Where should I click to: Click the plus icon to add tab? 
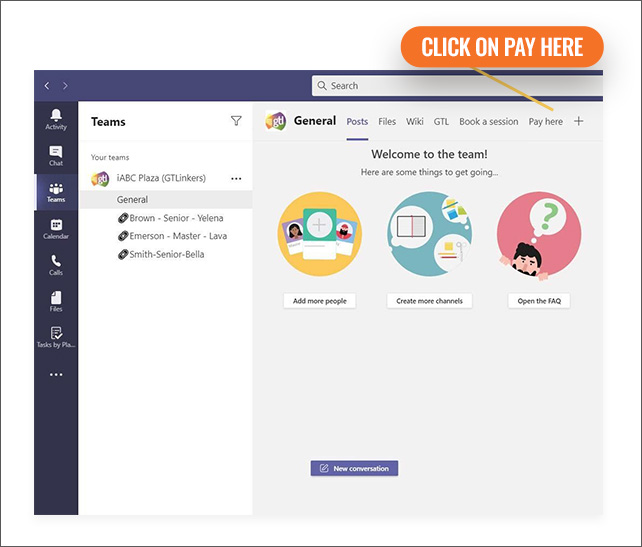pyautogui.click(x=578, y=122)
